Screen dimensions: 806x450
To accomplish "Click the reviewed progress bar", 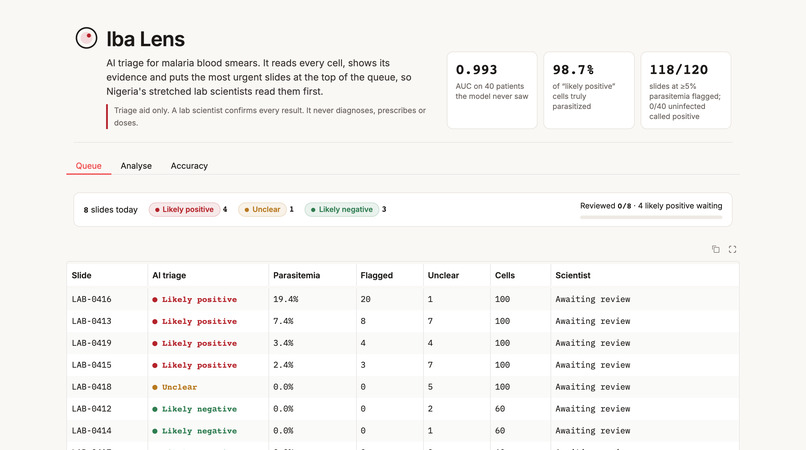I will coord(651,217).
